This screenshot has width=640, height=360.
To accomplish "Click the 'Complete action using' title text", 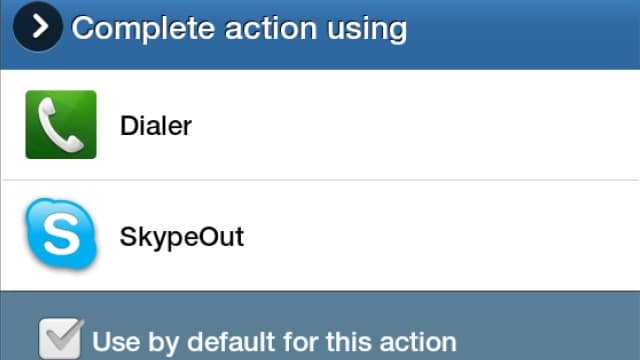I will (239, 29).
